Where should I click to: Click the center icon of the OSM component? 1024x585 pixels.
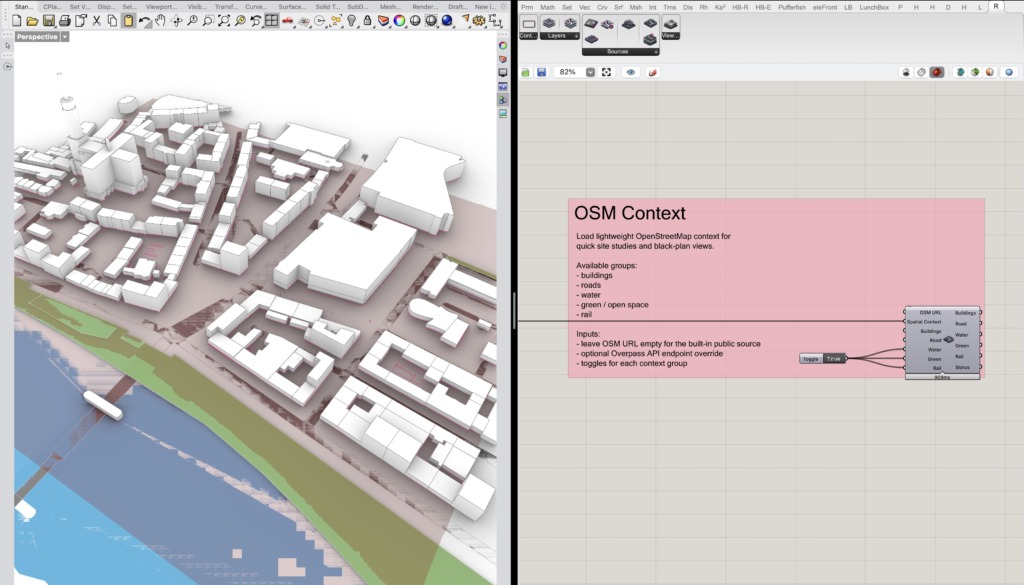(x=948, y=340)
